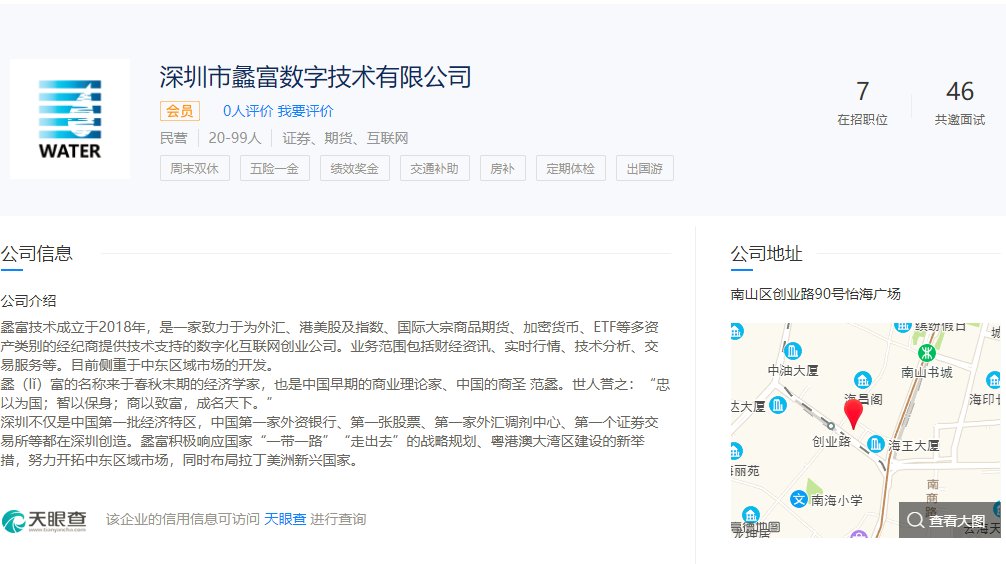Select the 五险一金 benefit tag
This screenshot has height=564, width=1006.
pyautogui.click(x=275, y=169)
